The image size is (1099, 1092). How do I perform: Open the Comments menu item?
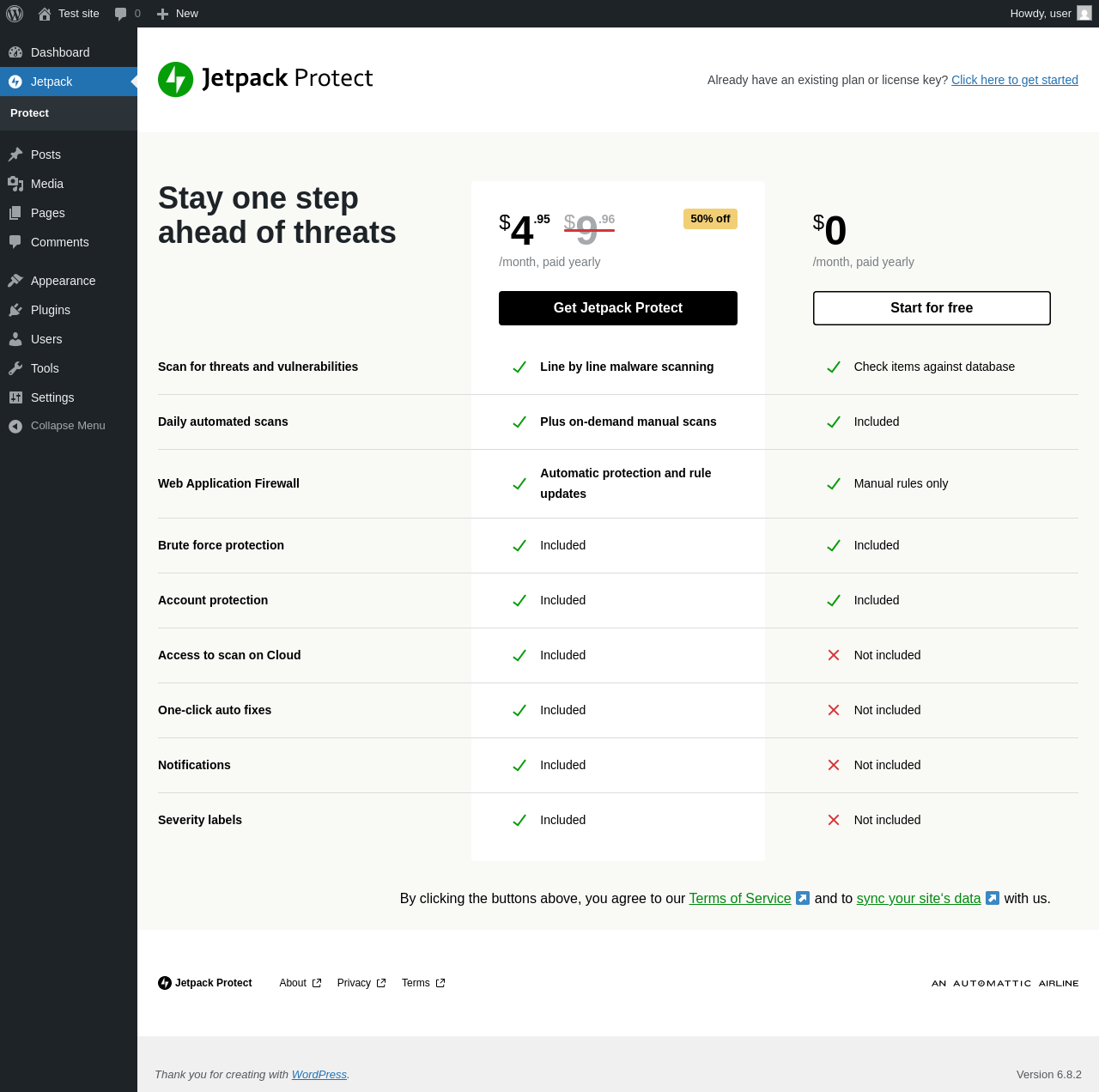[69, 242]
